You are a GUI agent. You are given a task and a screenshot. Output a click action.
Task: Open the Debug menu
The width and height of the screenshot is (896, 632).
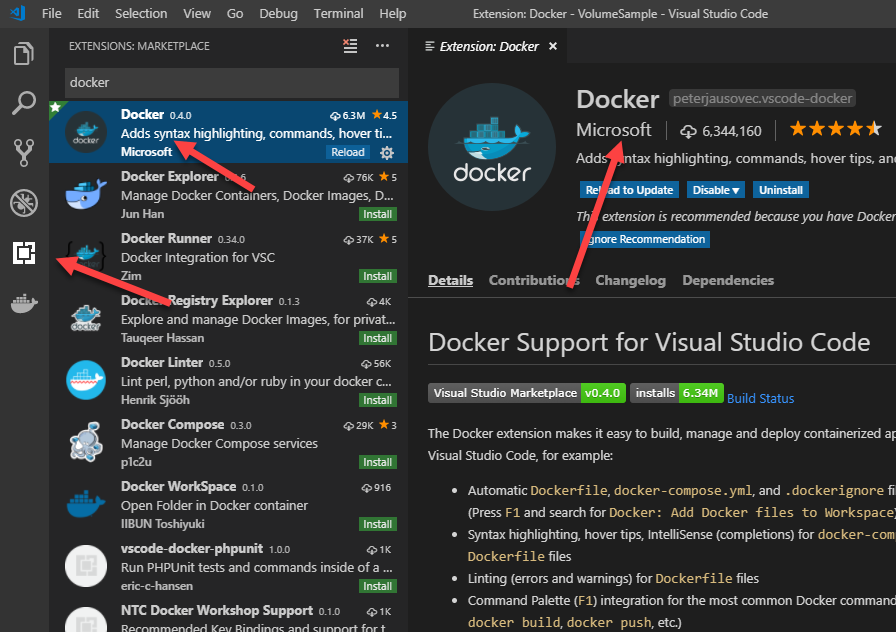point(278,14)
